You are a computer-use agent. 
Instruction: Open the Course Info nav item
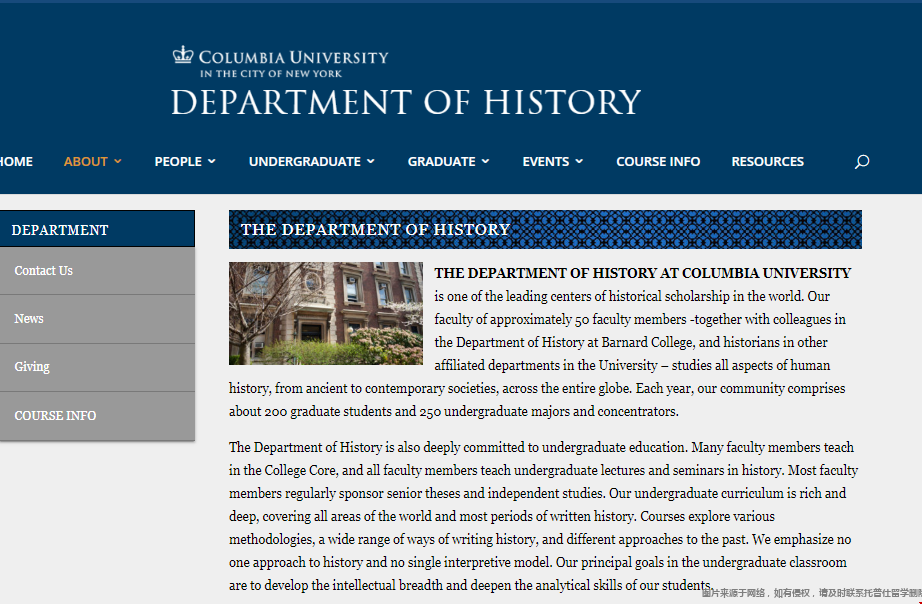[x=658, y=162]
